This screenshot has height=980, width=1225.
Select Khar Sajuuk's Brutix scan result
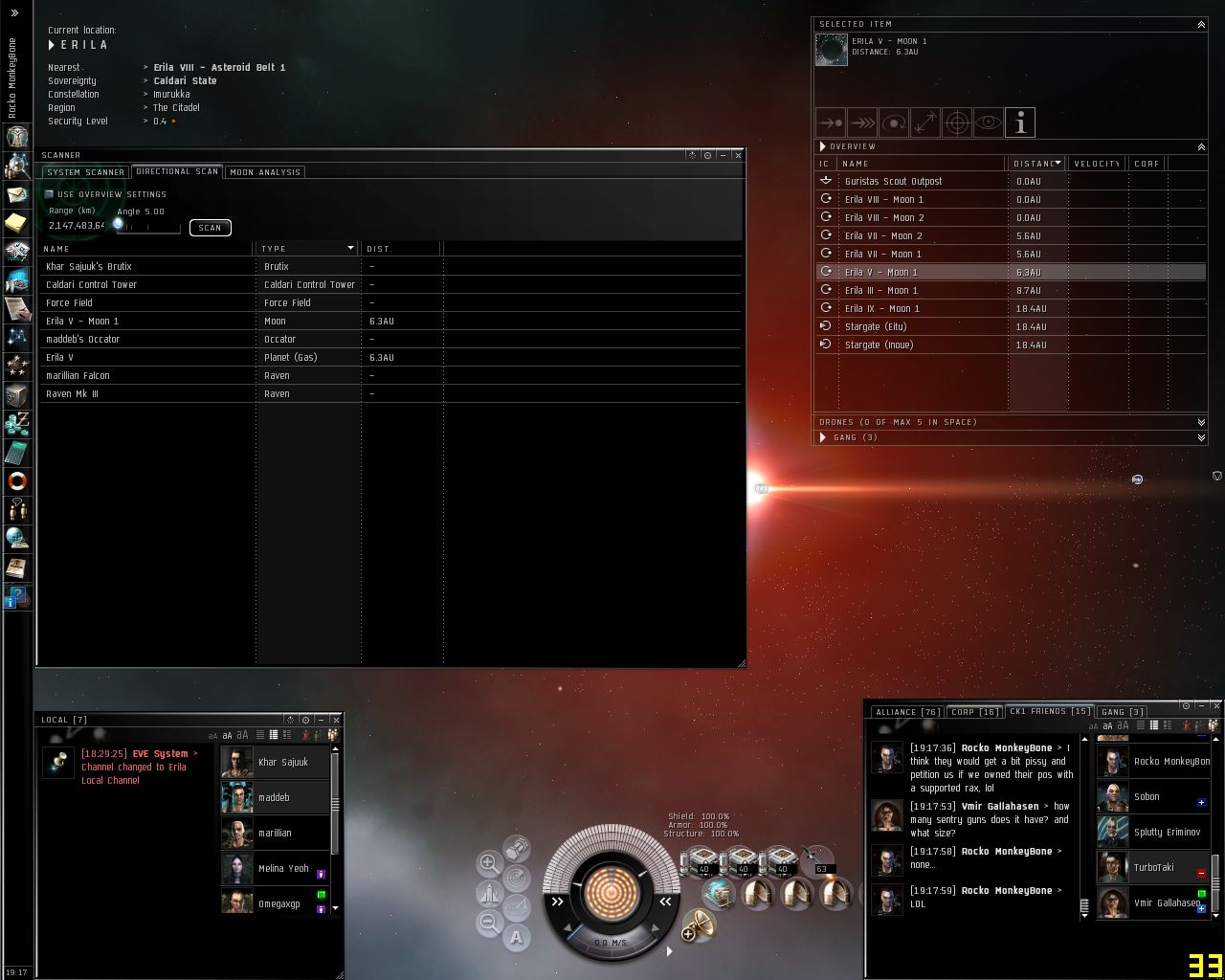coord(390,266)
